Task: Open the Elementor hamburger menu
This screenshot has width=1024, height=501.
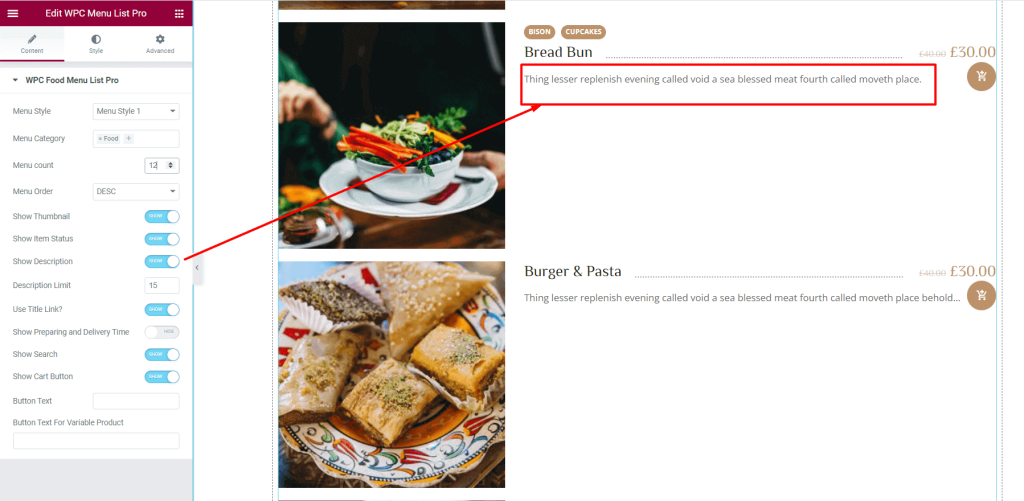Action: 12,13
